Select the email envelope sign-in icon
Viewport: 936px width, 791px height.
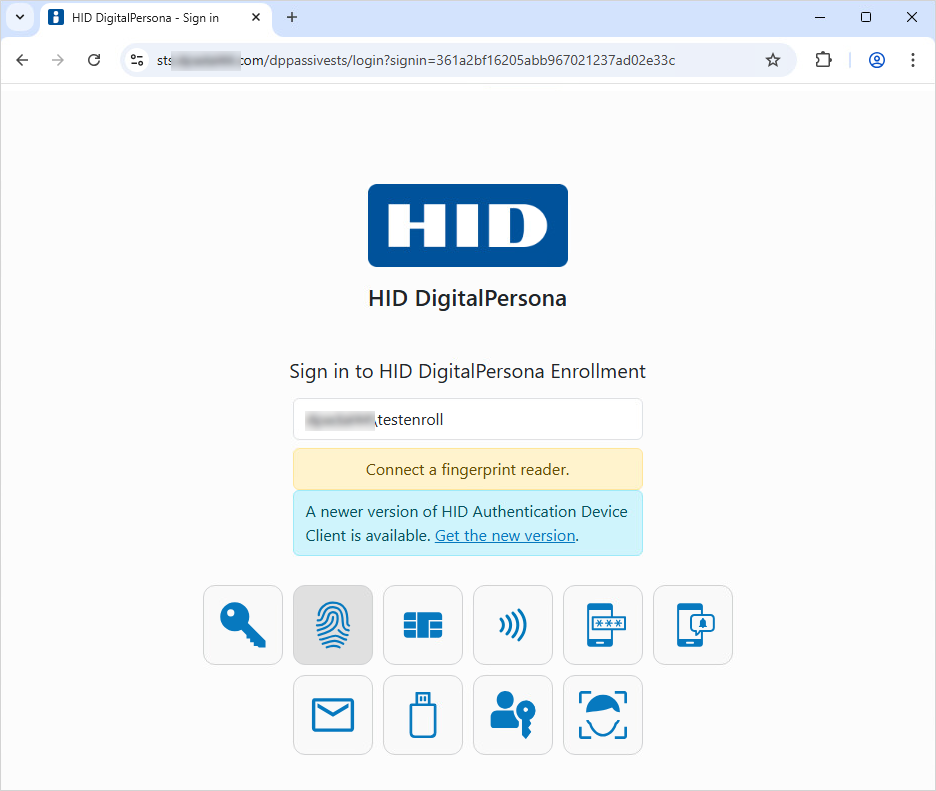333,715
